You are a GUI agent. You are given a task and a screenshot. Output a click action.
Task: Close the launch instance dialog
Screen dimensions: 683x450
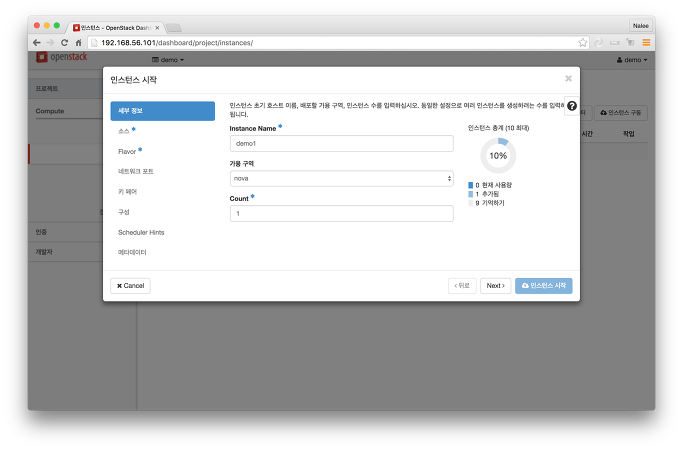pyautogui.click(x=568, y=78)
